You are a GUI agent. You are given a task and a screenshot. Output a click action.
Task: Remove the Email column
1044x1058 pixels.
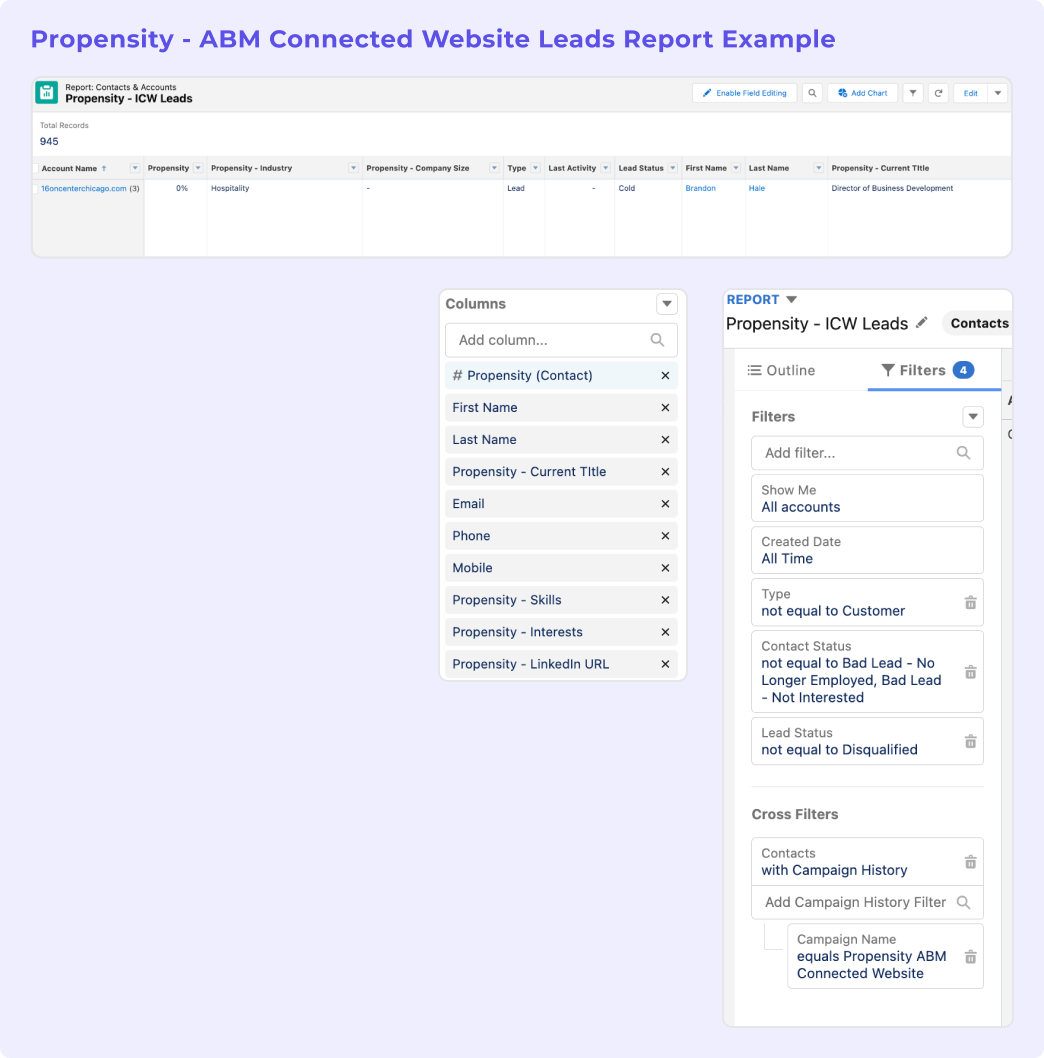click(665, 504)
